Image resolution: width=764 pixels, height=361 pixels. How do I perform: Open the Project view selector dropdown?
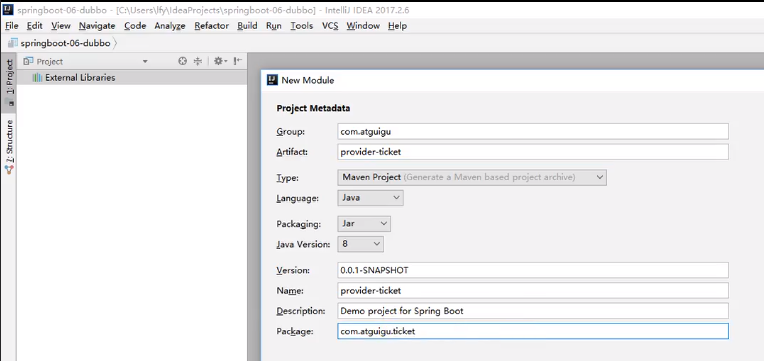pos(145,61)
